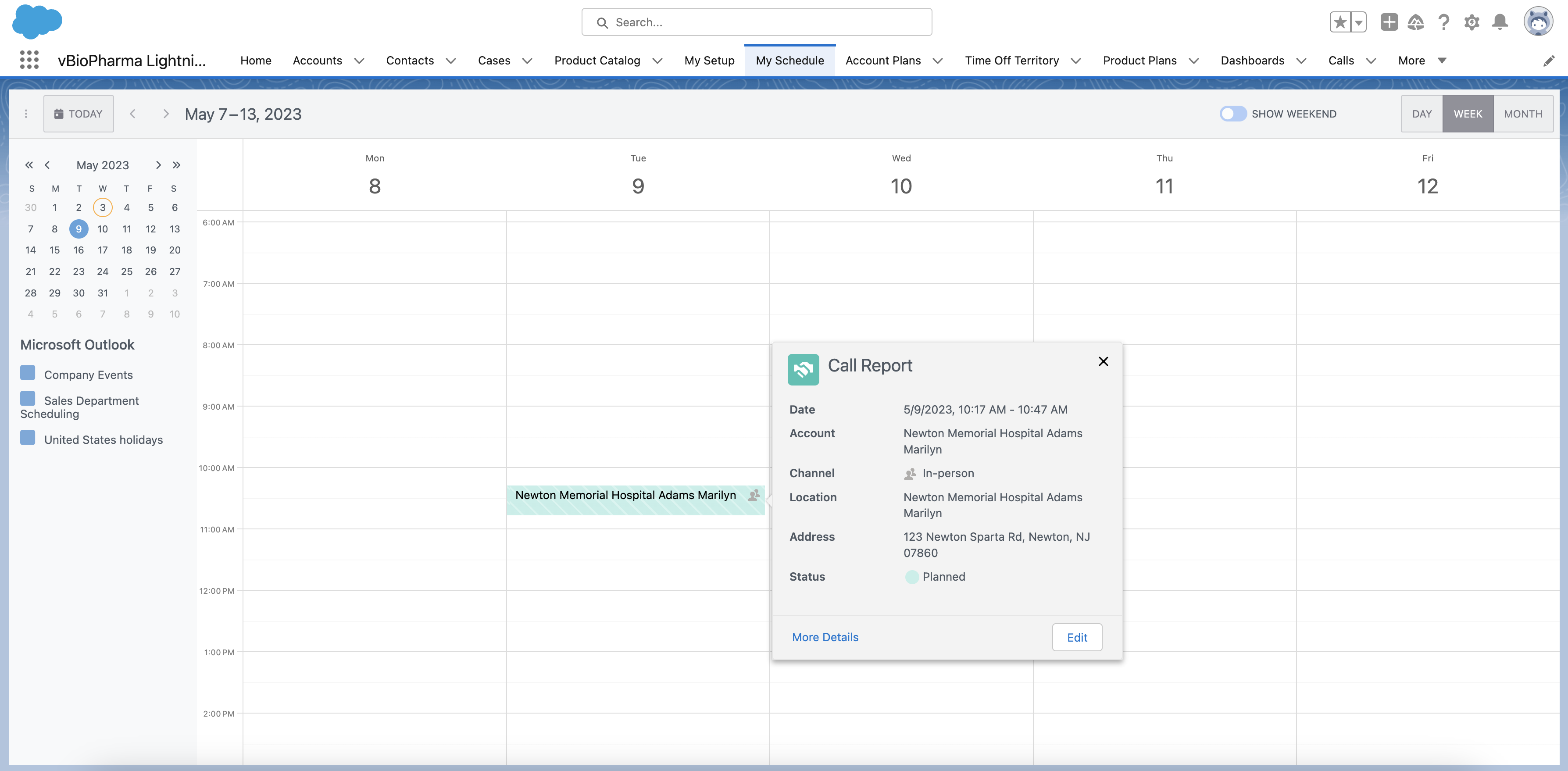This screenshot has width=1568, height=771.
Task: Click the help question mark icon
Action: pos(1443,22)
